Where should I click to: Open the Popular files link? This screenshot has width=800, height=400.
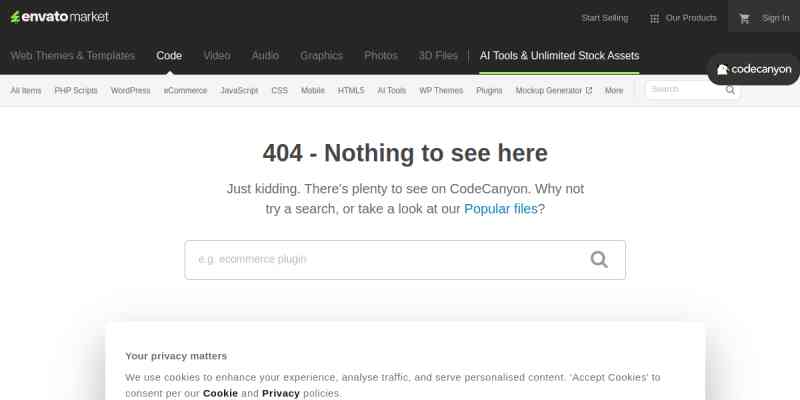click(x=501, y=209)
